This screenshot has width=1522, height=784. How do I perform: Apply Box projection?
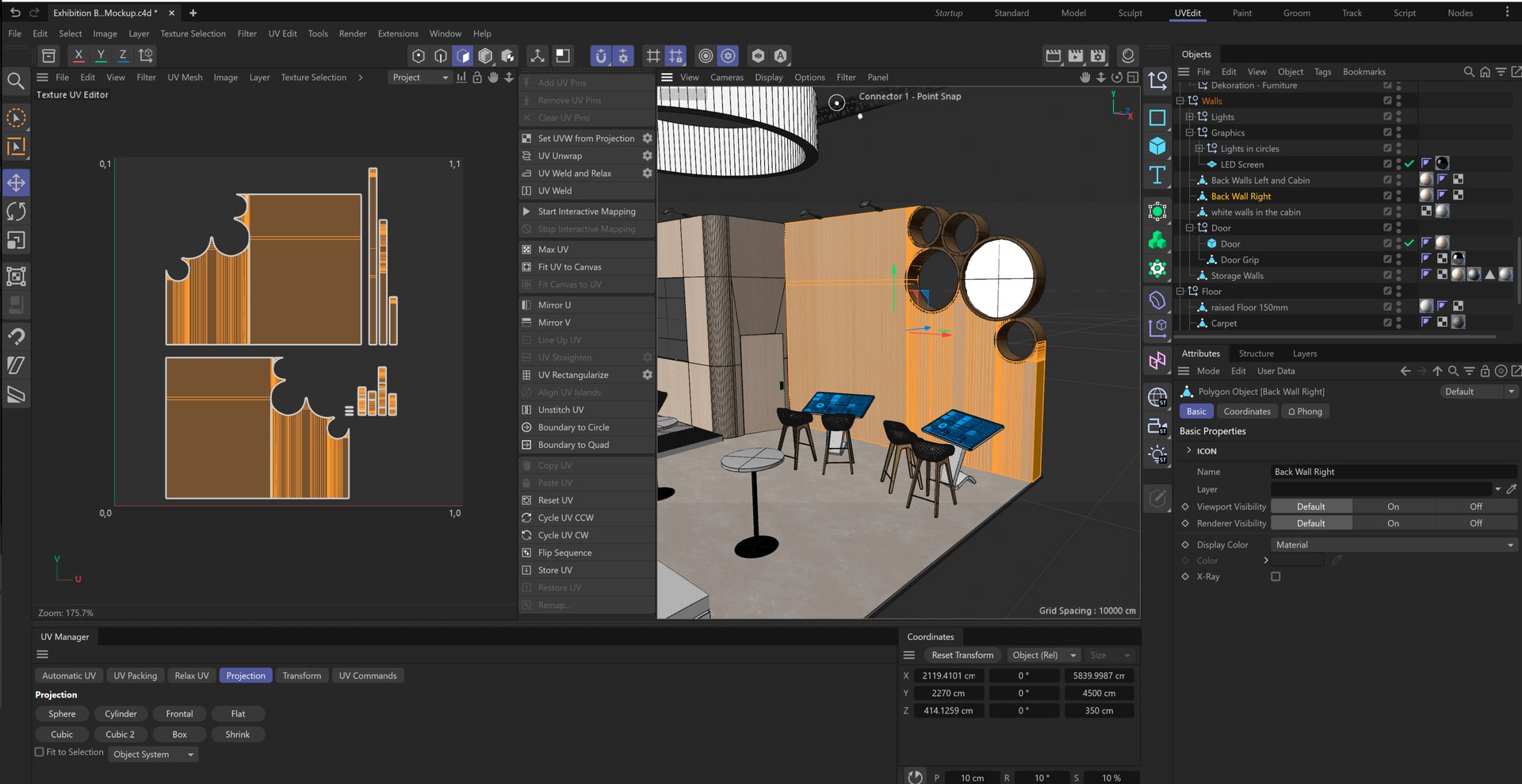click(x=180, y=734)
